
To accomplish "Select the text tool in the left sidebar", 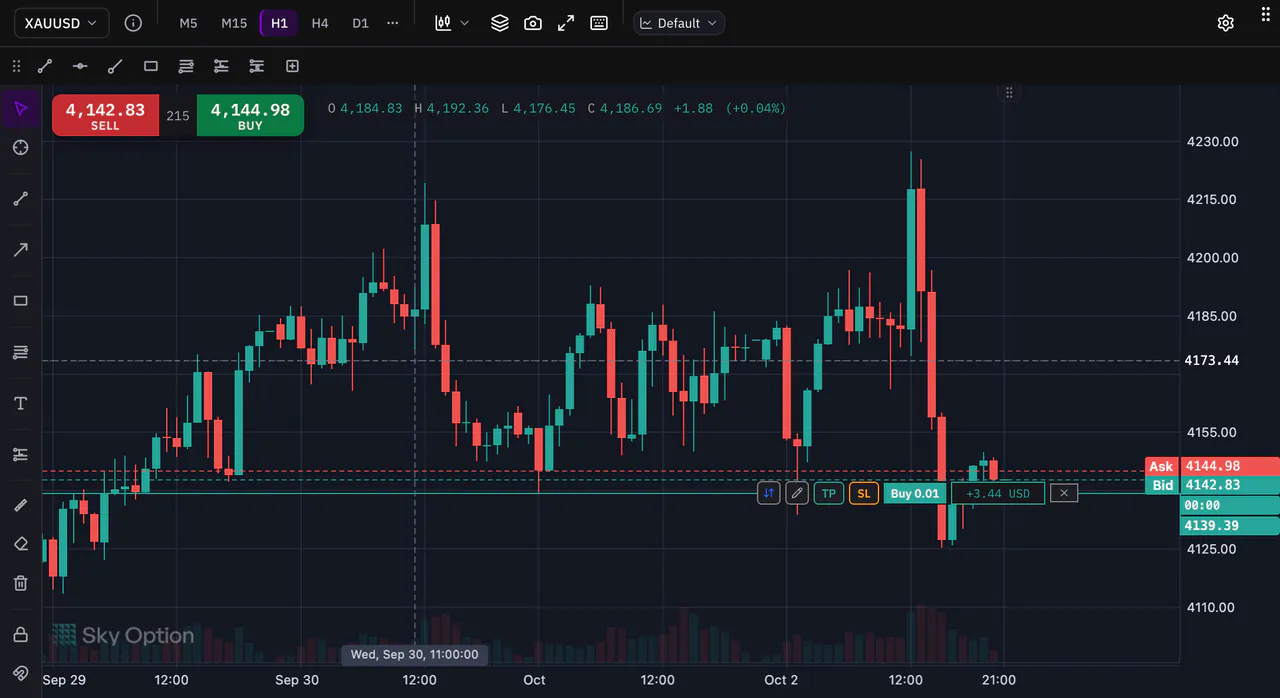I will 21,403.
